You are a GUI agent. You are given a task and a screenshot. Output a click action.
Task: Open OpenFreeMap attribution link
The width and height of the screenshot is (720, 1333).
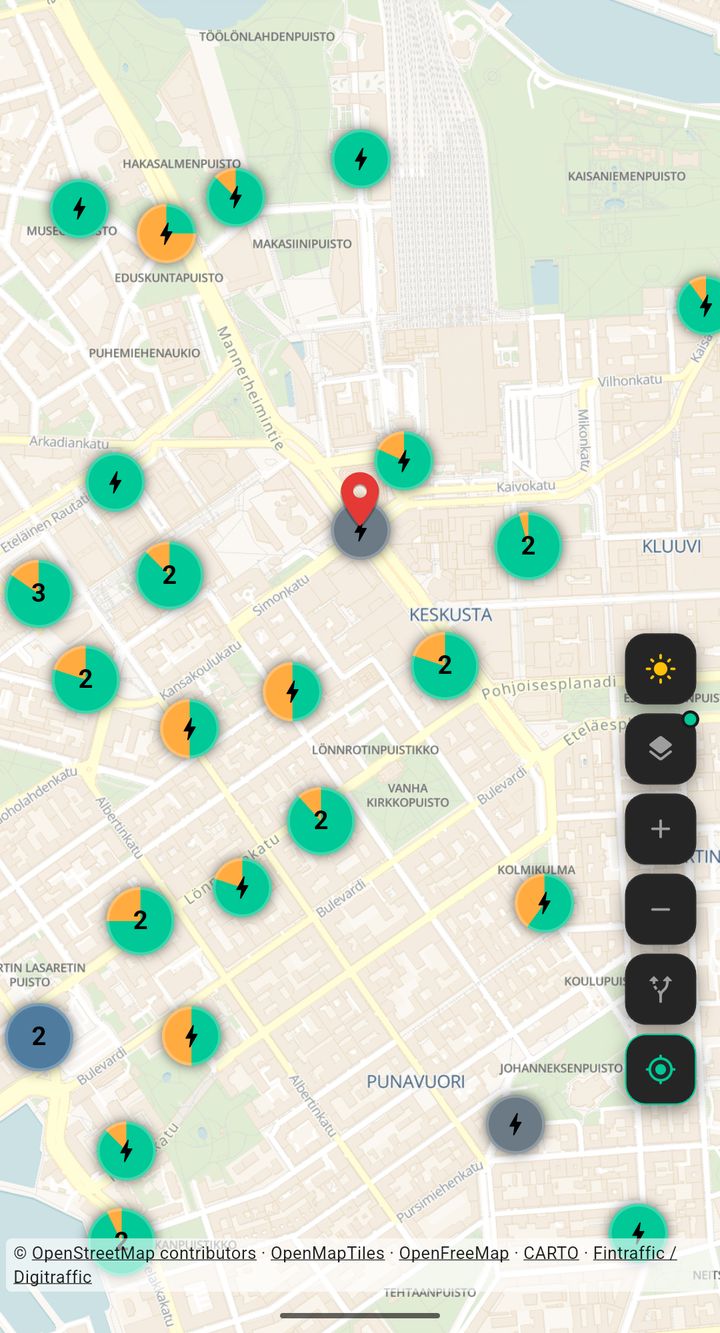(454, 1253)
